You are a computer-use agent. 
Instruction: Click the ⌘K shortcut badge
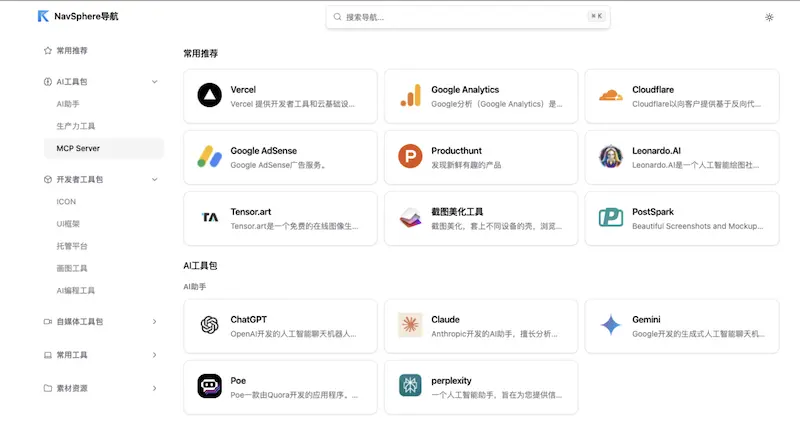pyautogui.click(x=596, y=16)
